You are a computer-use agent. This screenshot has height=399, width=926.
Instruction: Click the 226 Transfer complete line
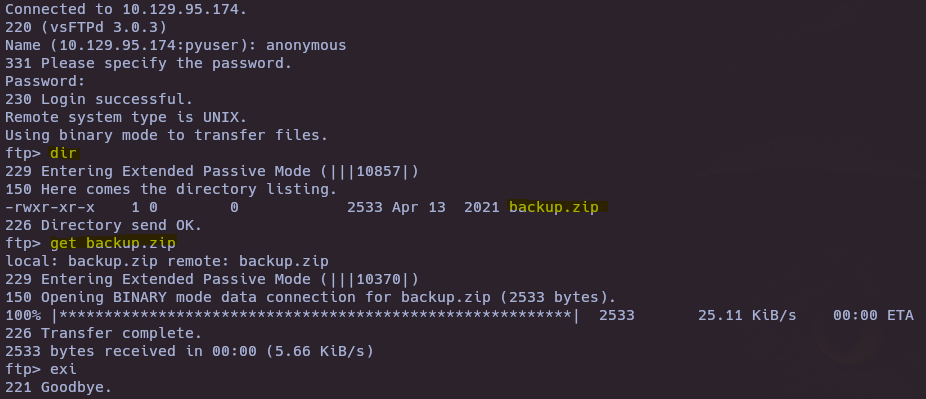coord(103,333)
